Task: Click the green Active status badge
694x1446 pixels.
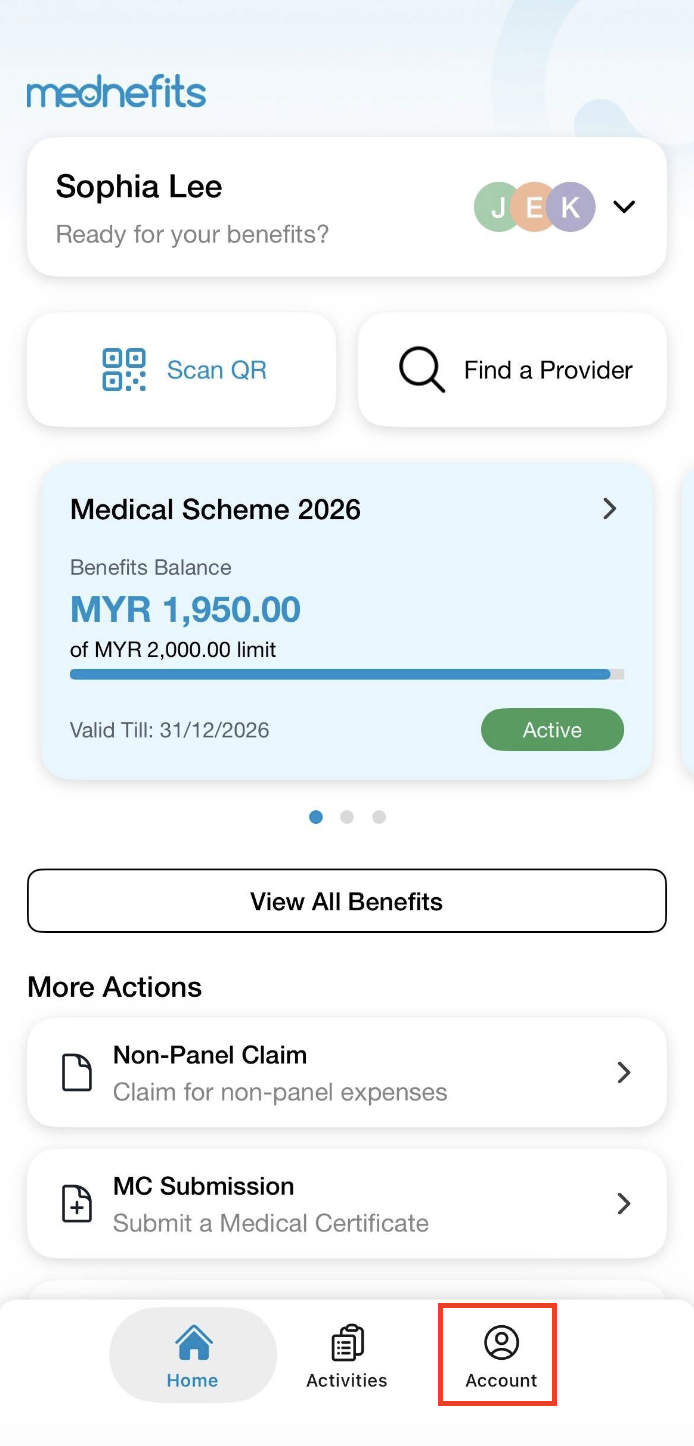Action: tap(552, 730)
